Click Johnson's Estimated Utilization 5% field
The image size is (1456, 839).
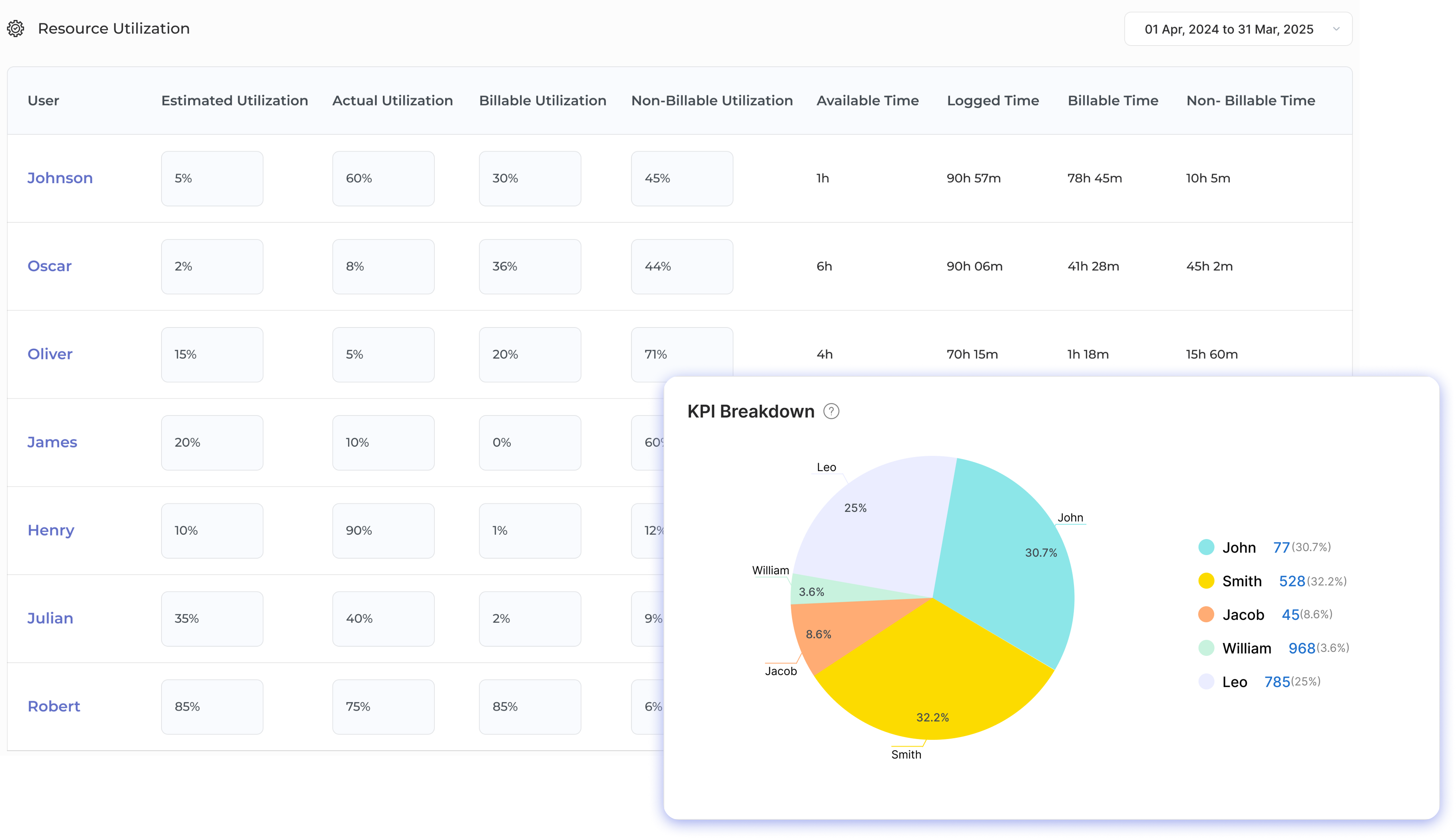212,179
